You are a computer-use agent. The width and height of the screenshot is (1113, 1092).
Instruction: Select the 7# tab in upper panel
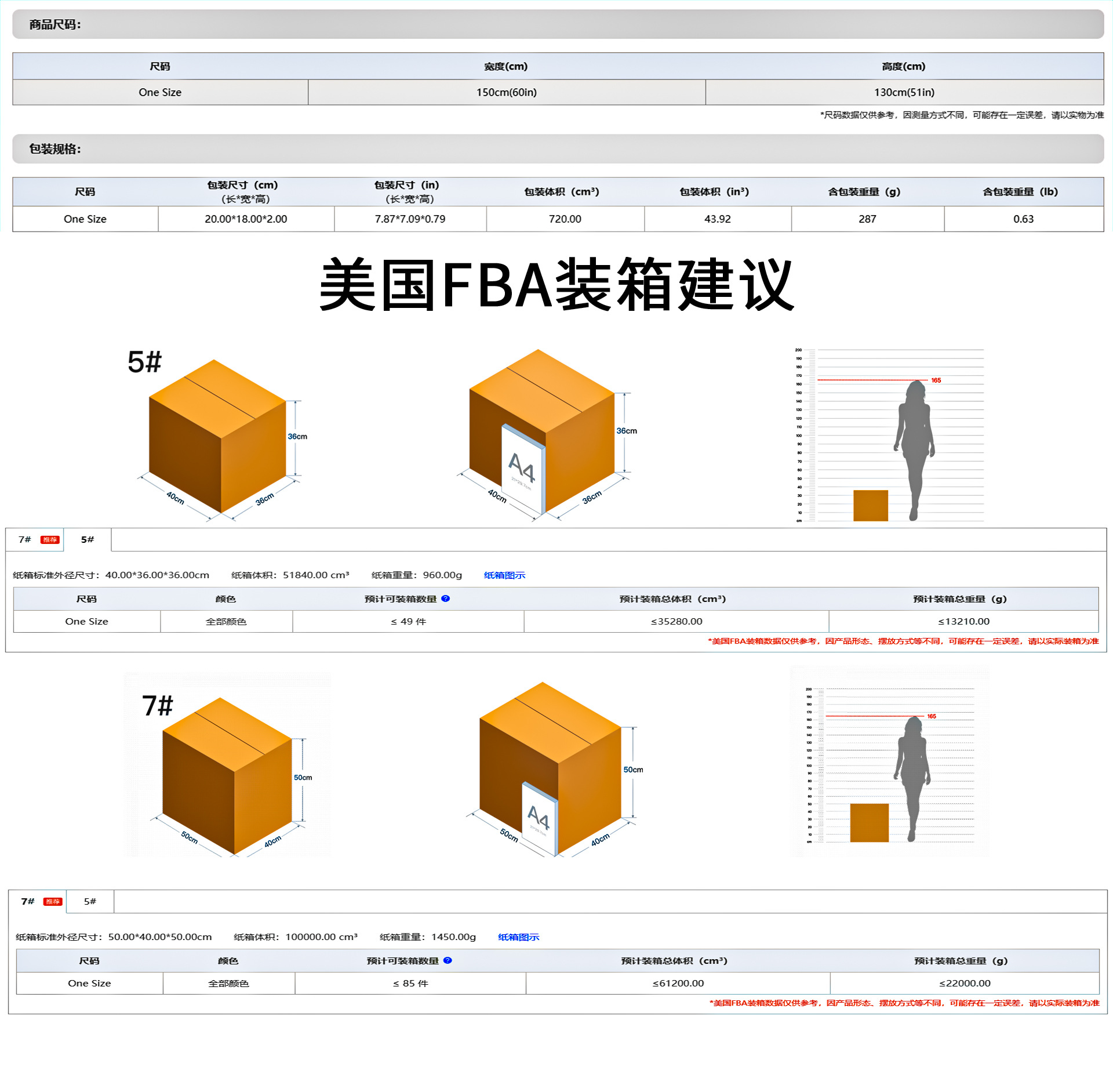tap(25, 540)
